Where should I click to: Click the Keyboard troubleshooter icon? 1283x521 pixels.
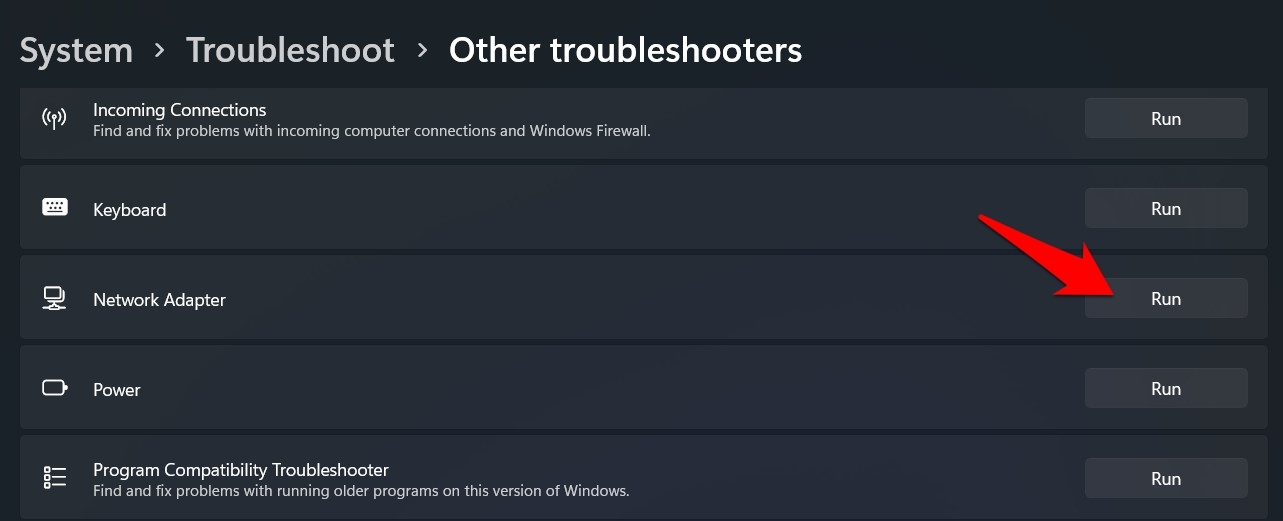click(54, 208)
